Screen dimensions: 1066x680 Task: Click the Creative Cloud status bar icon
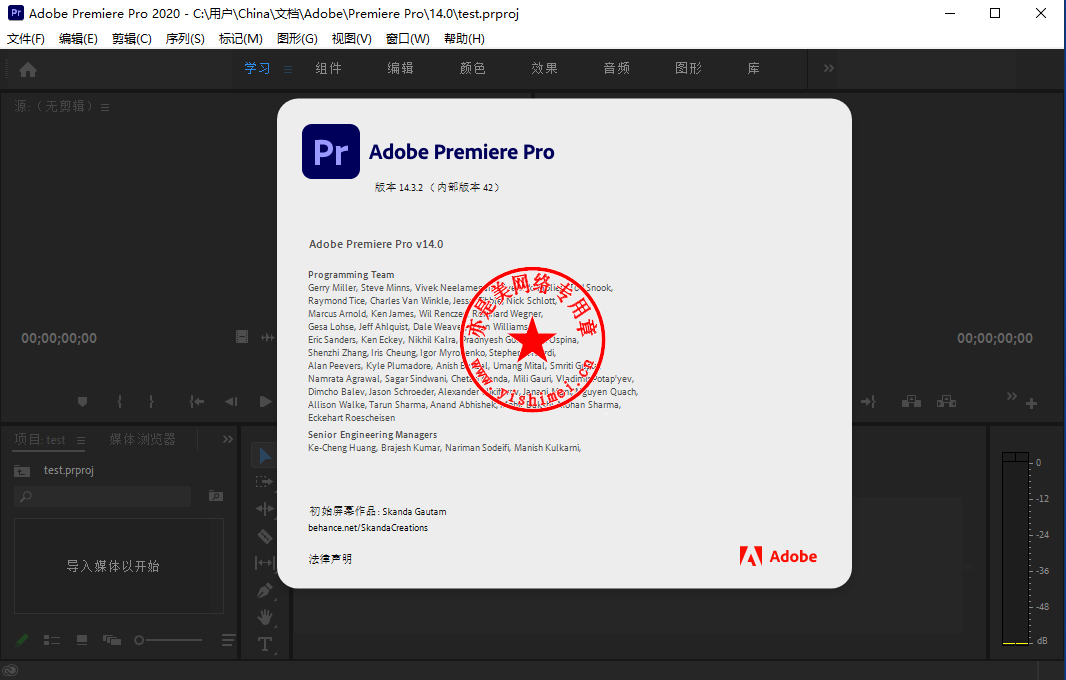pyautogui.click(x=10, y=670)
